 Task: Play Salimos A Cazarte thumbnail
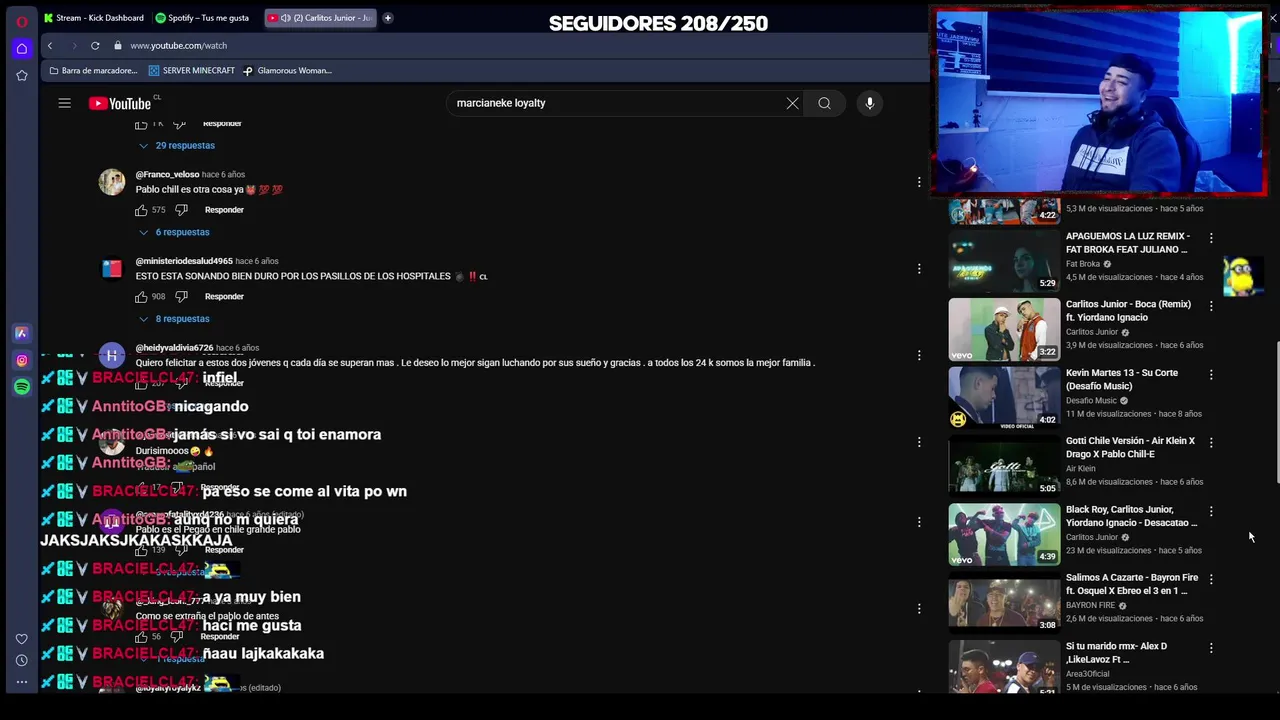1004,602
